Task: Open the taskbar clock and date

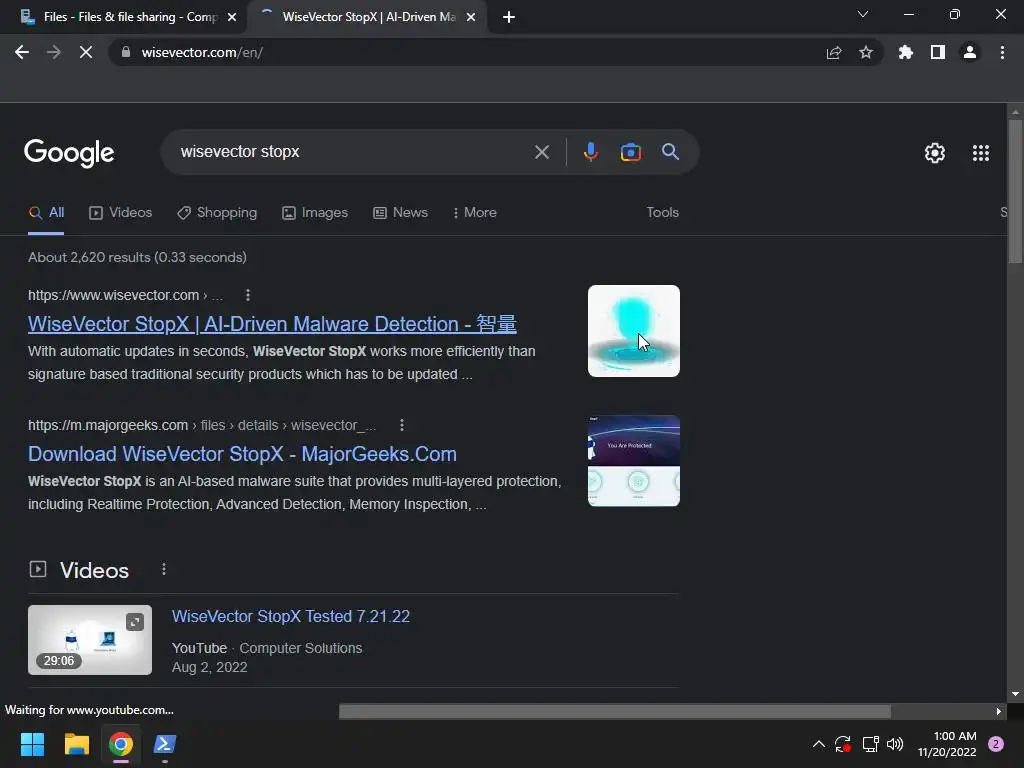Action: pos(947,744)
